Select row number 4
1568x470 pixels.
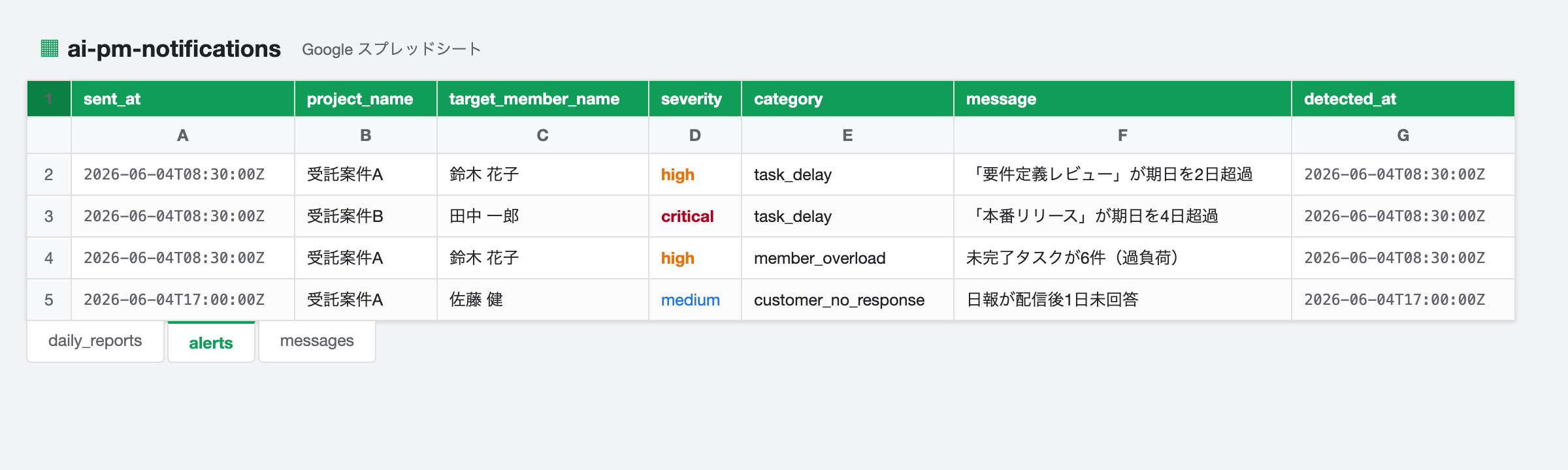49,258
